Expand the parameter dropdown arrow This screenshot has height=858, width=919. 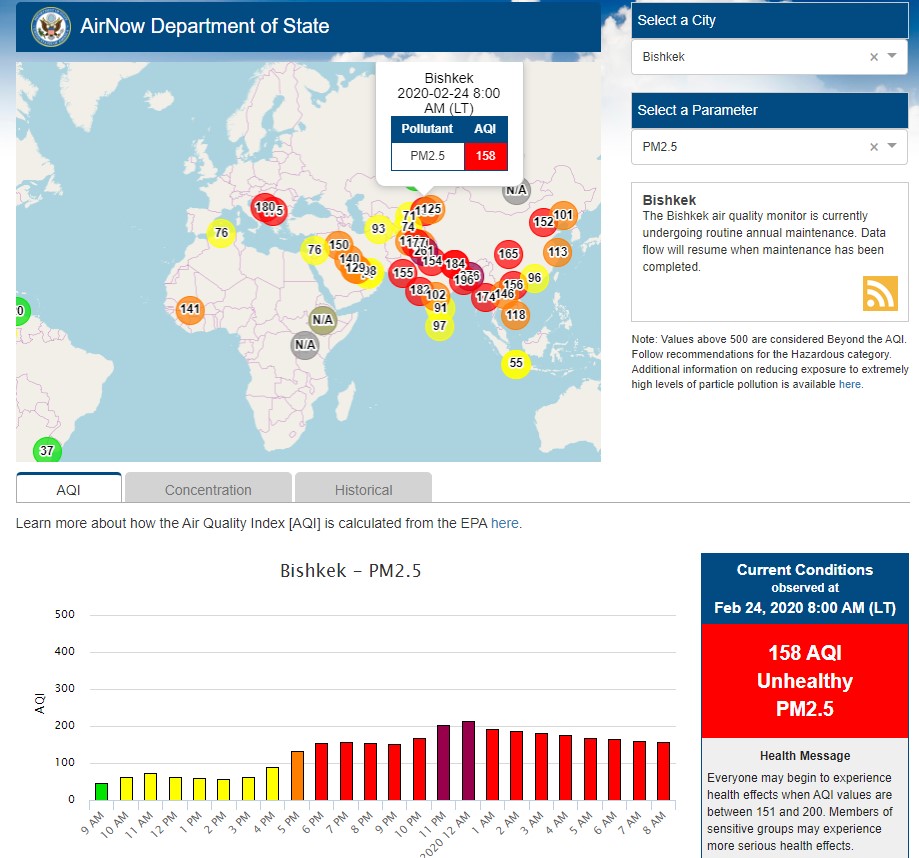point(892,147)
